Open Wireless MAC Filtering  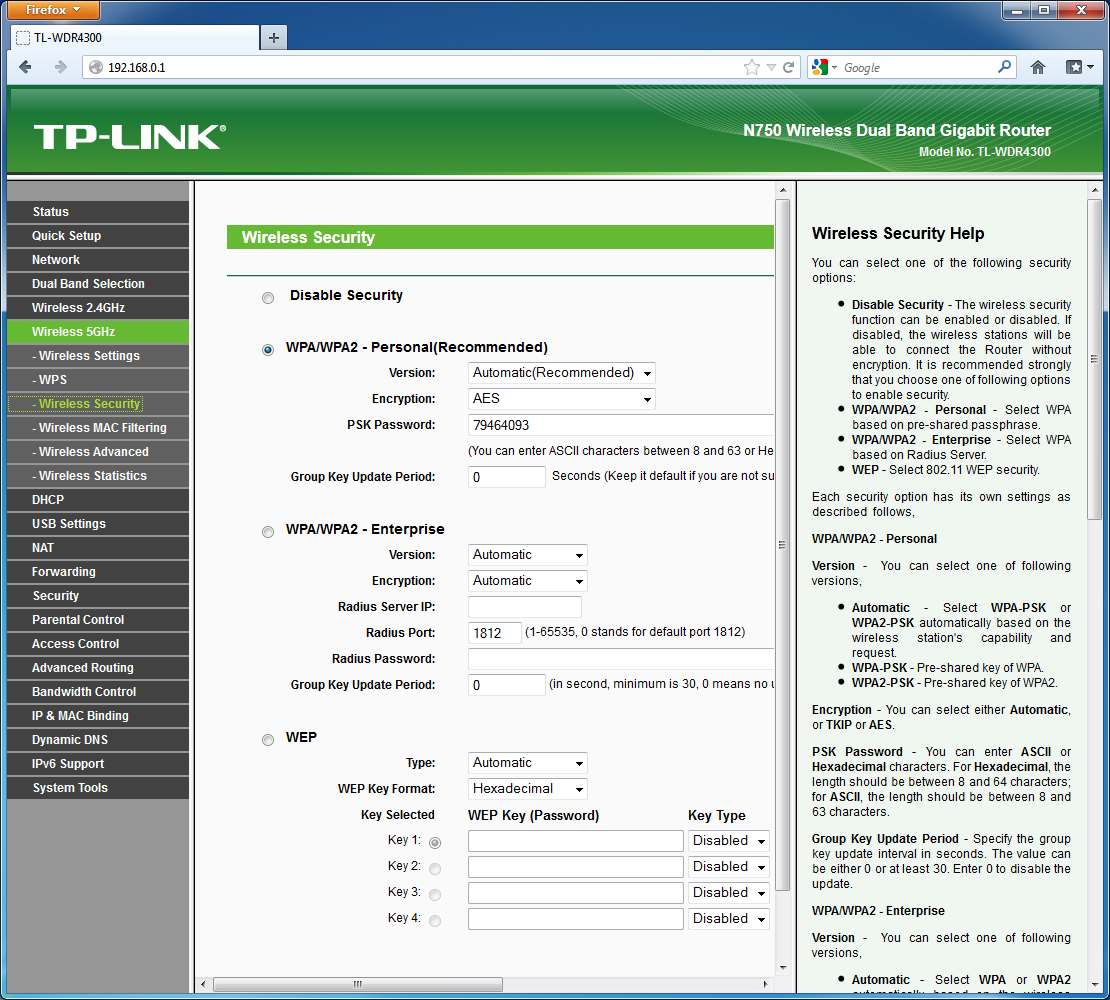coord(98,428)
